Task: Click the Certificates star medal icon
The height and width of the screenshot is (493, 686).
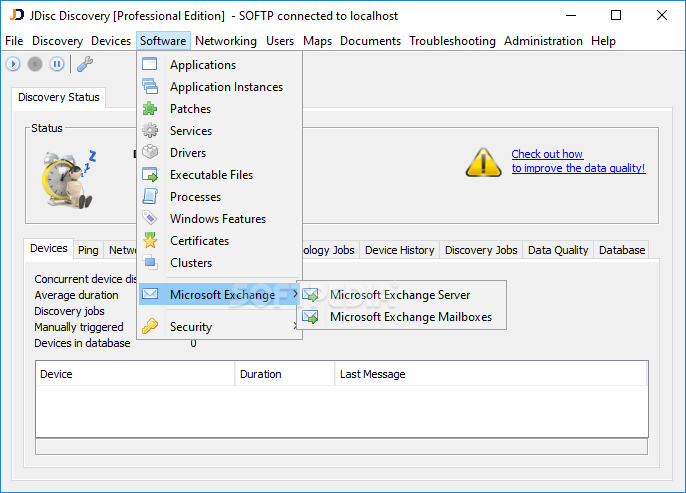Action: 150,240
